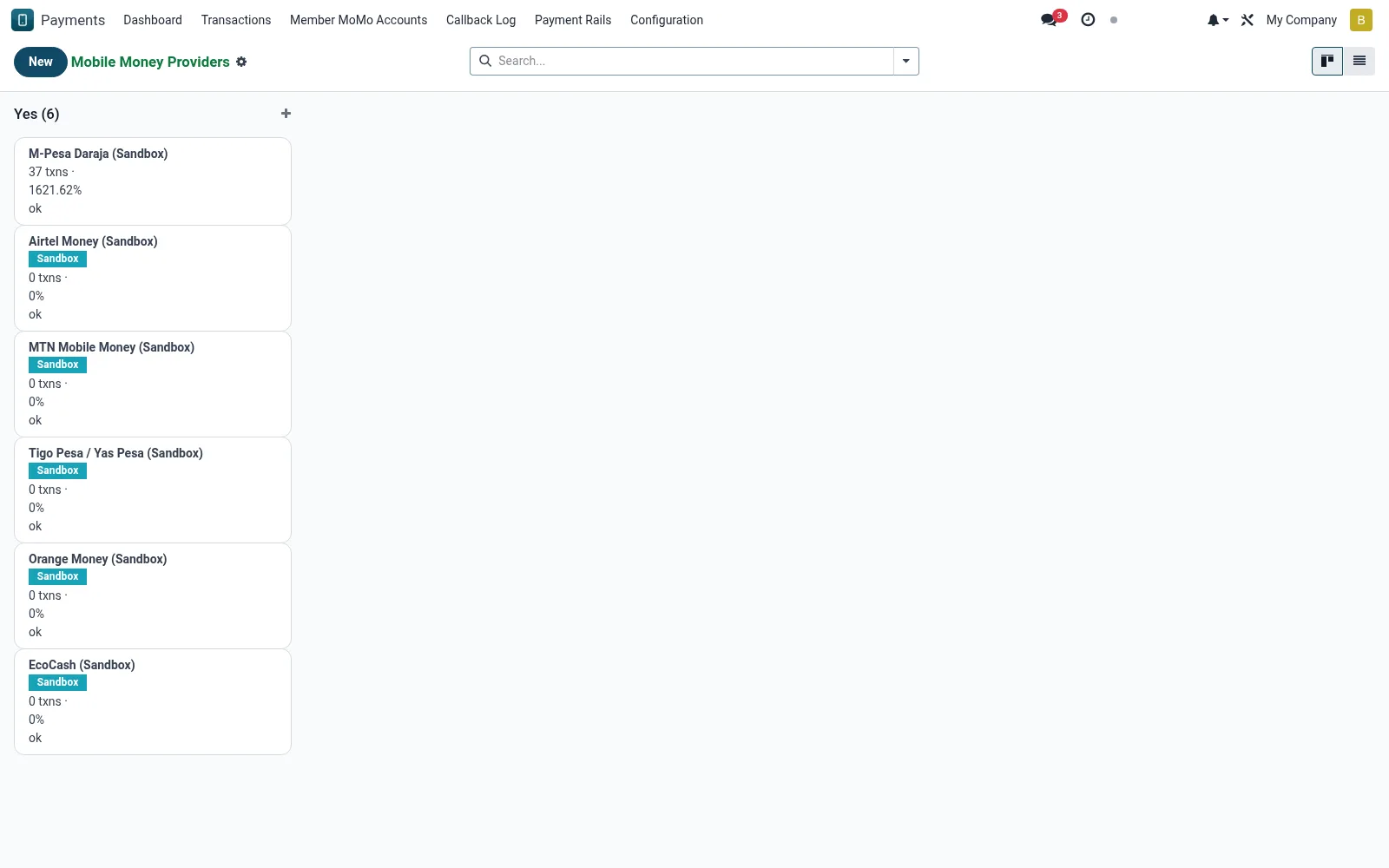Open the MTN Mobile Money (Sandbox) card
This screenshot has height=868, width=1389.
(153, 385)
